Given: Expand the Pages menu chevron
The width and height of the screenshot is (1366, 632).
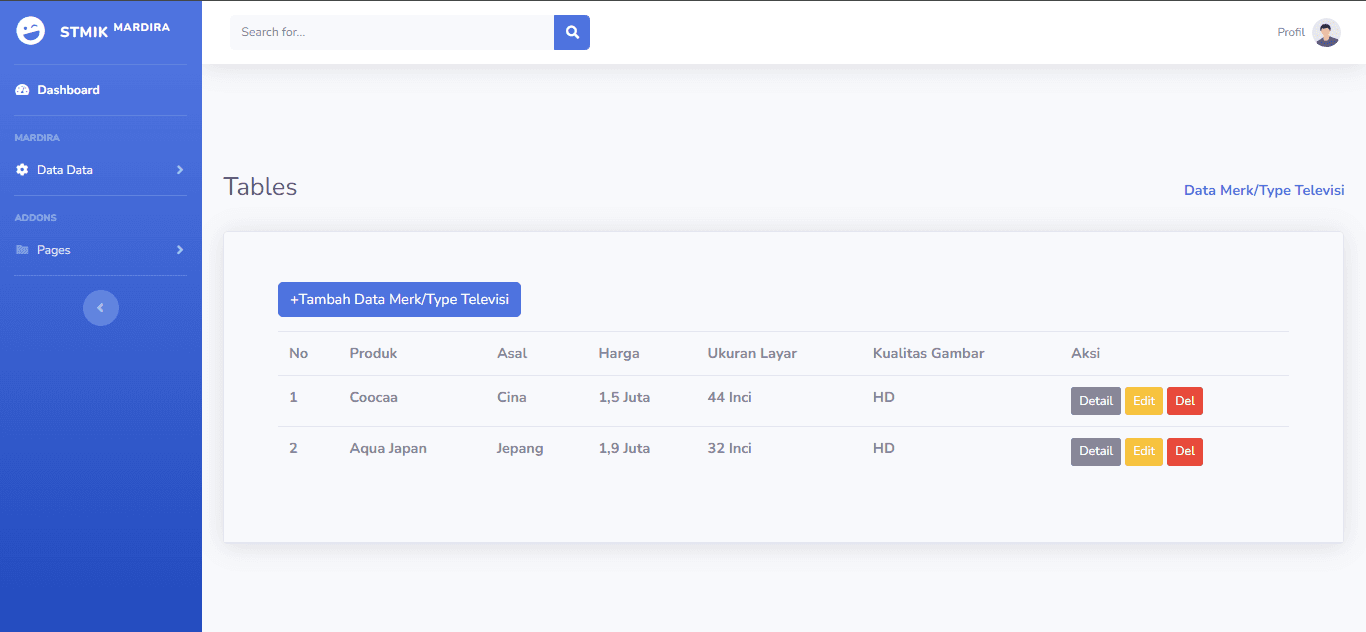Looking at the screenshot, I should [180, 250].
